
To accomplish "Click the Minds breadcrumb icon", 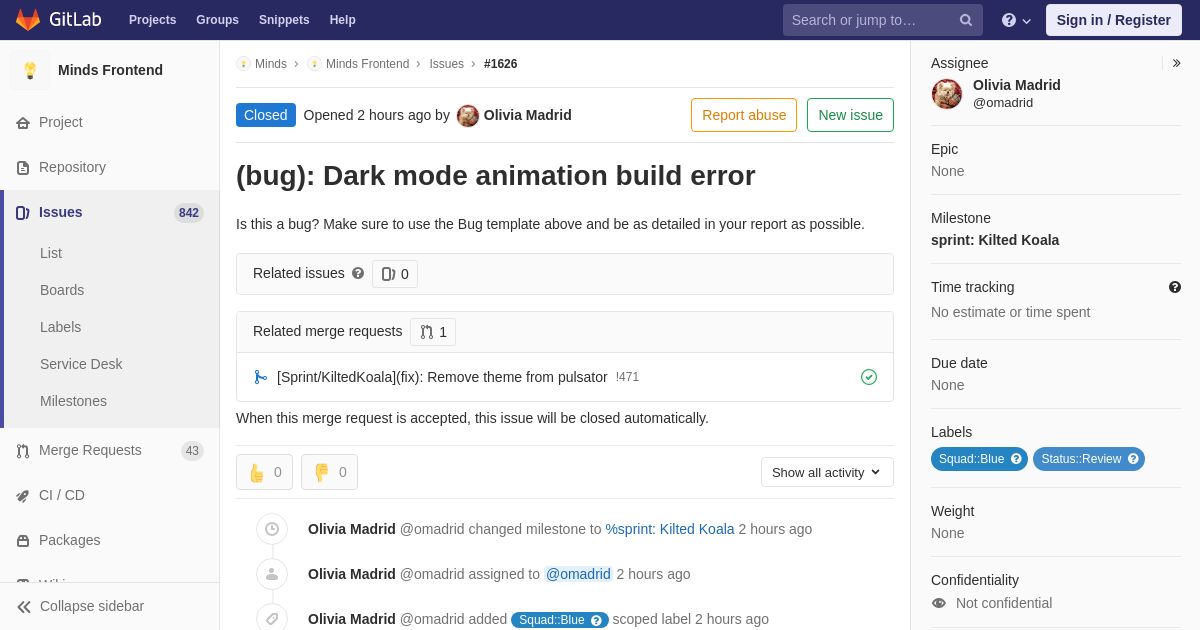I will (243, 64).
